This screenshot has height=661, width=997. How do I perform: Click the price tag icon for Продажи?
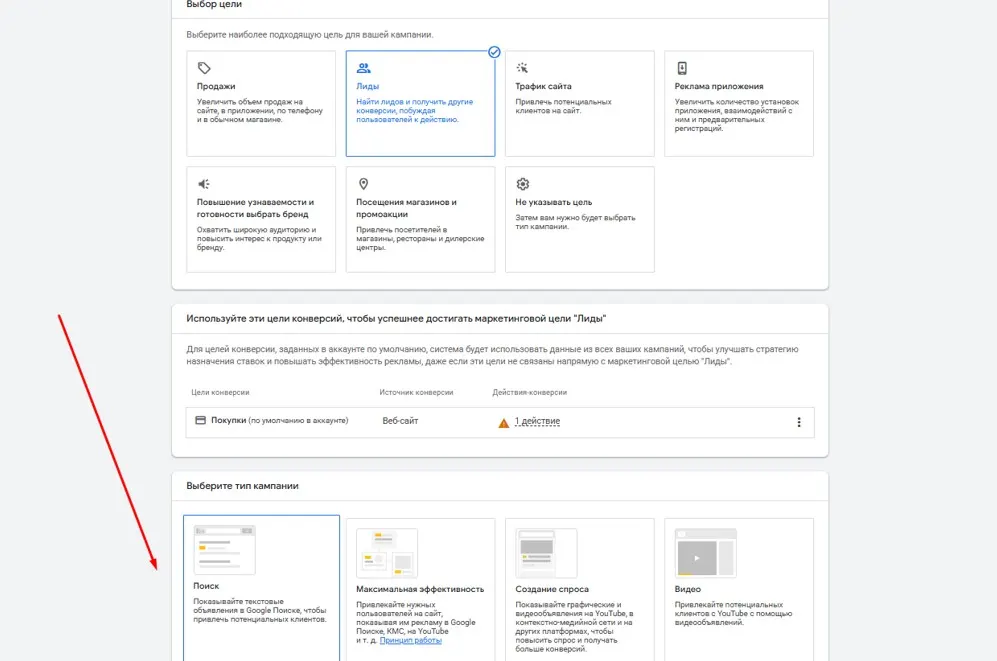204,68
